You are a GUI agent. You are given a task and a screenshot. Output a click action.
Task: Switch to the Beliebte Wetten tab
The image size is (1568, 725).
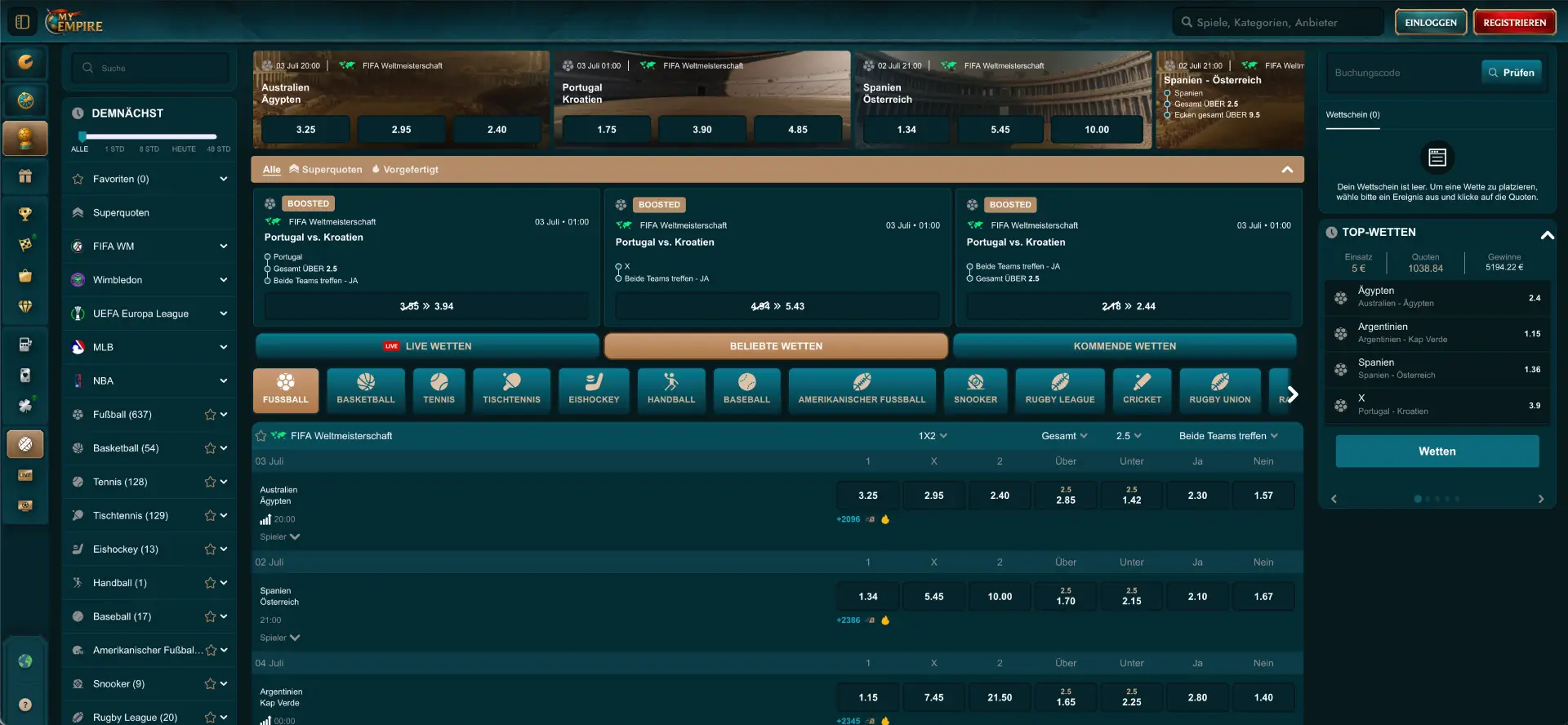point(776,346)
